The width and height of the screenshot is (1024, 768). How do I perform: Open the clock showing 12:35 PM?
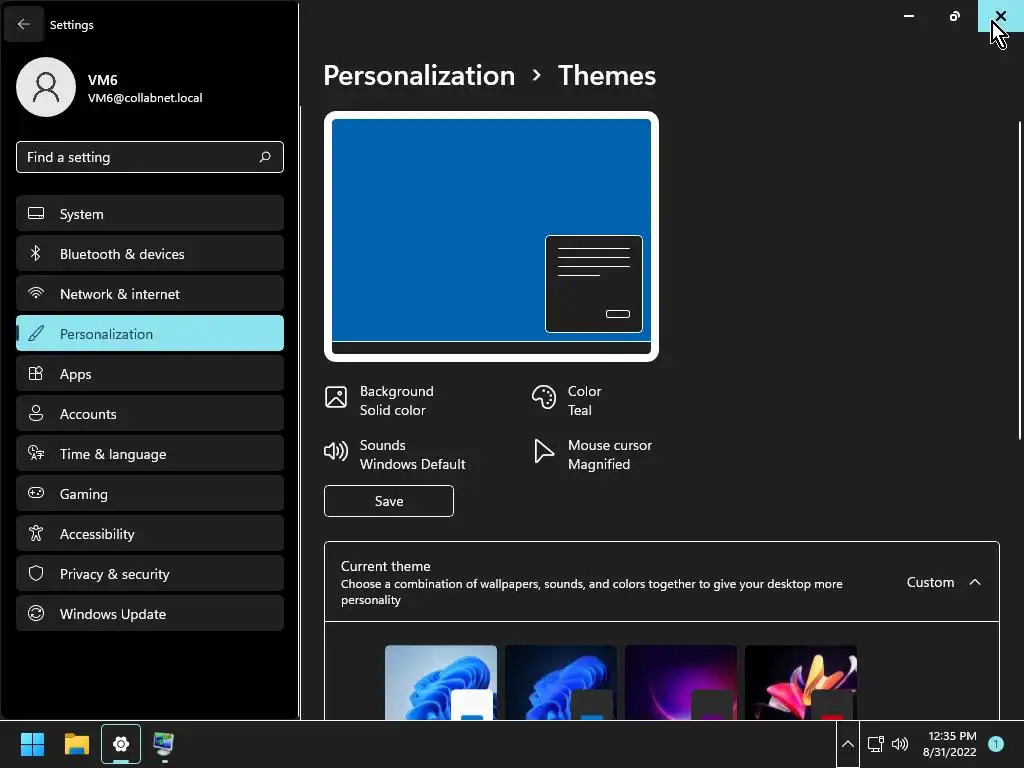tap(949, 744)
